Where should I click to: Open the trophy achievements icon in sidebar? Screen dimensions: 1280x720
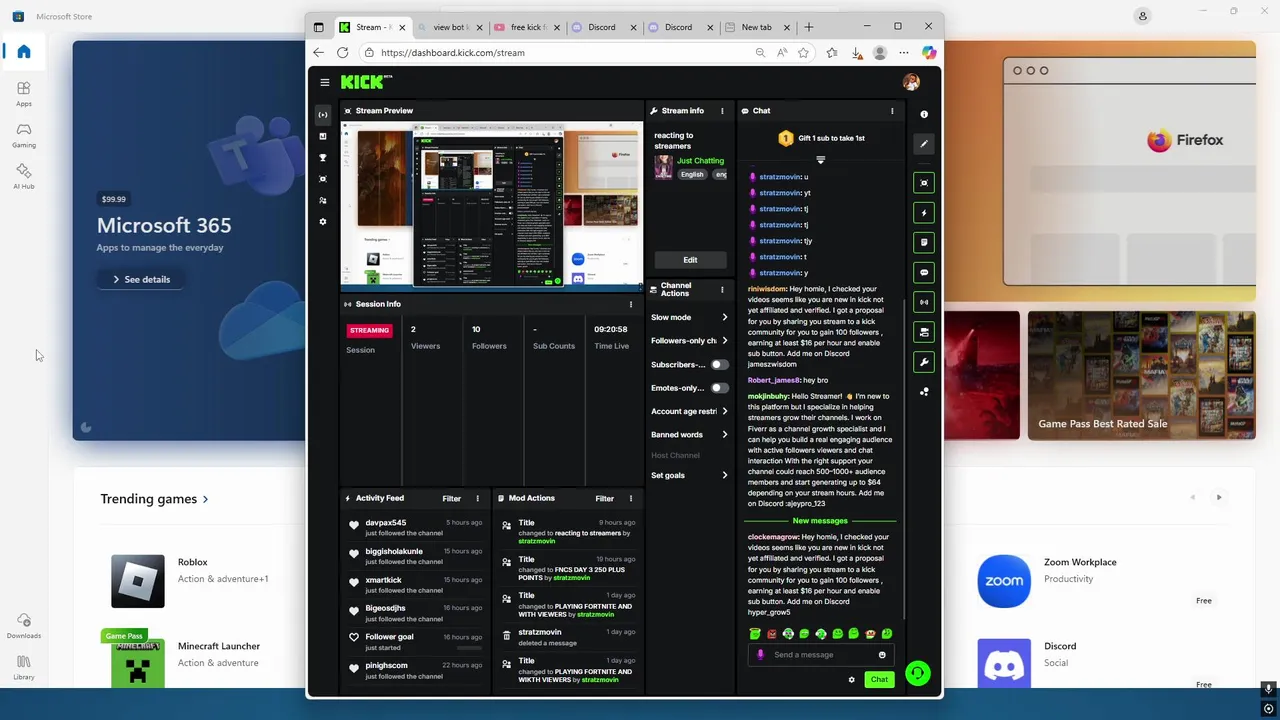click(322, 158)
